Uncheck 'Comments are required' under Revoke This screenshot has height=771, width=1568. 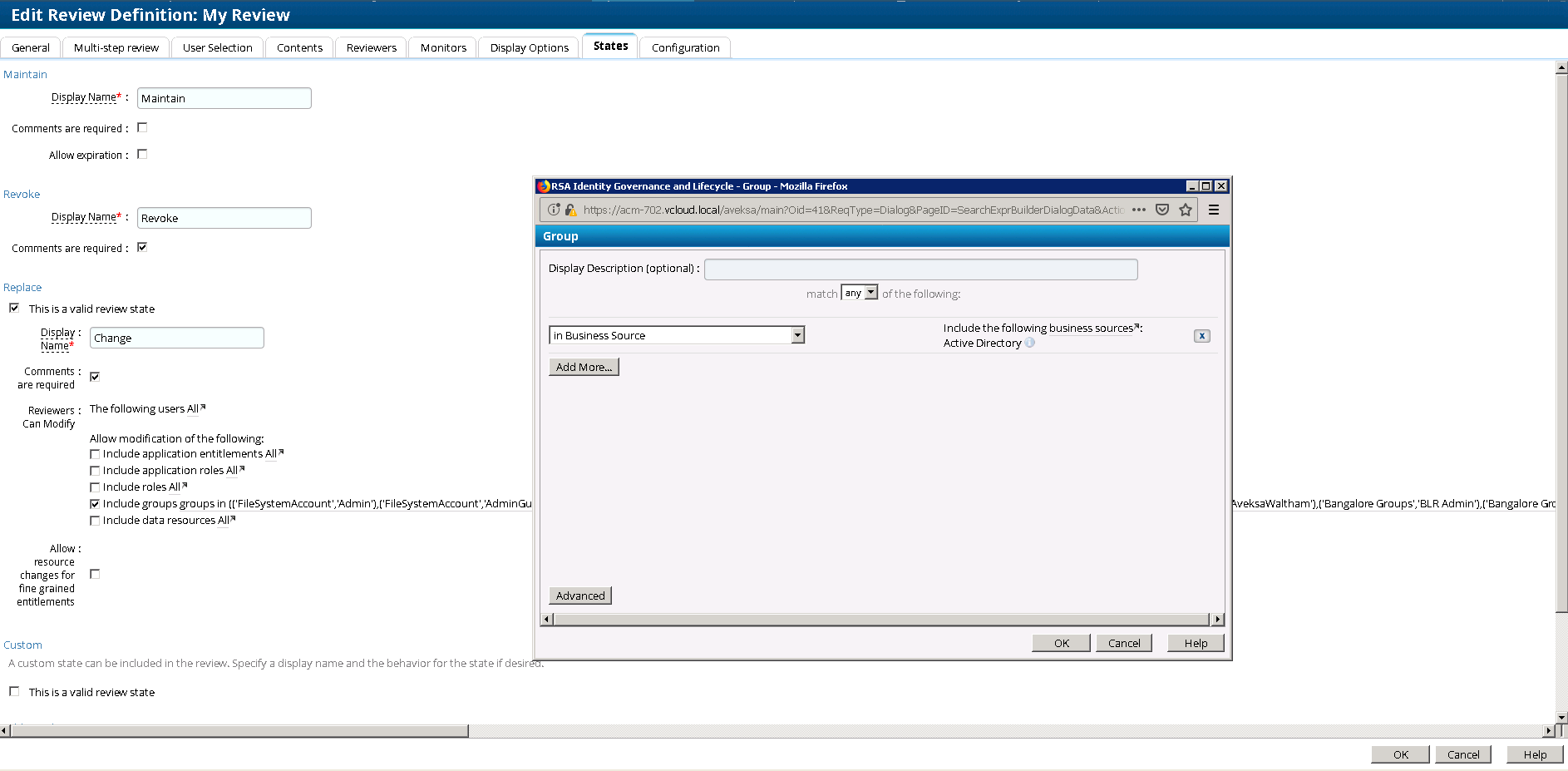[142, 246]
